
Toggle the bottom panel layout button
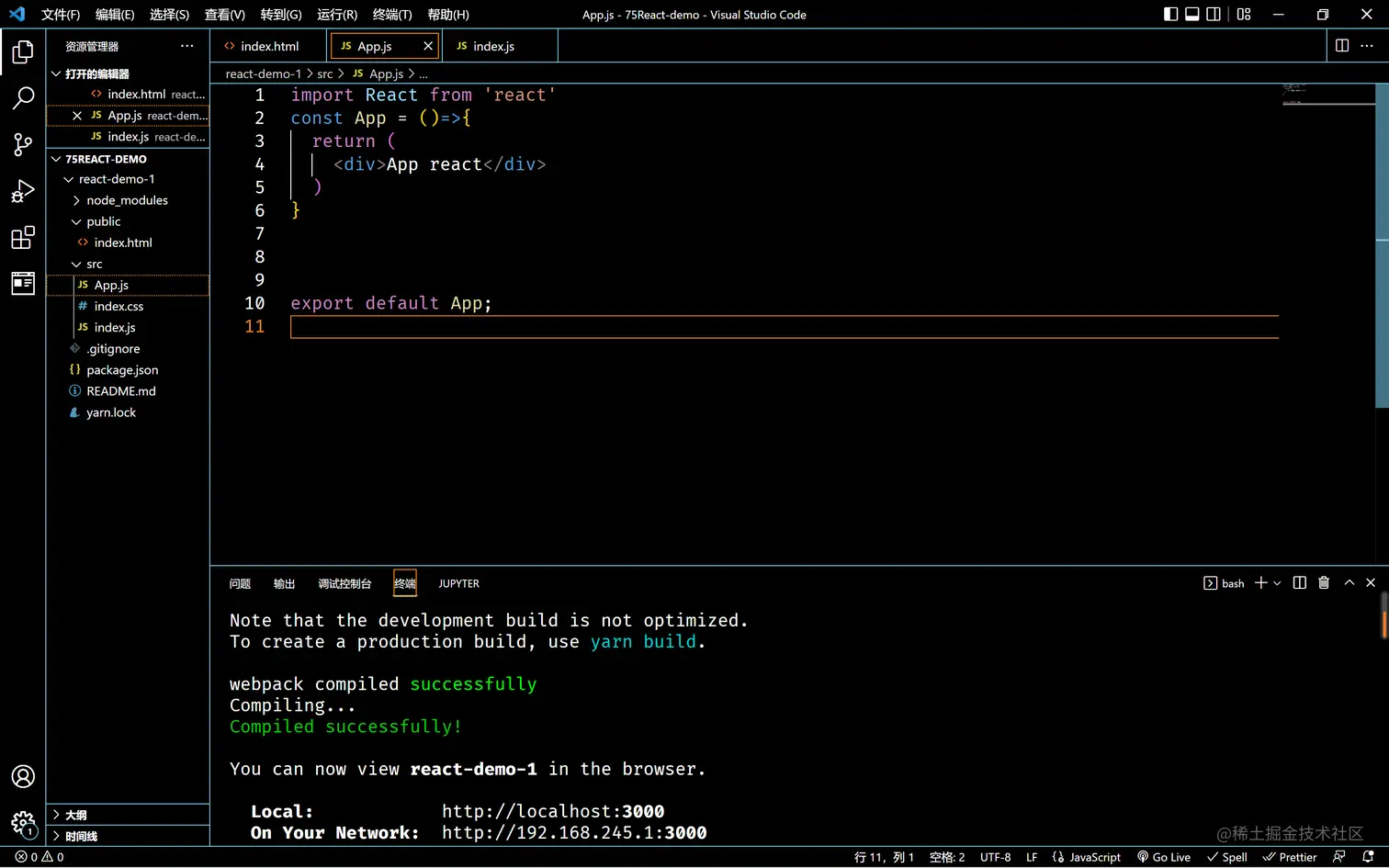(x=1192, y=14)
